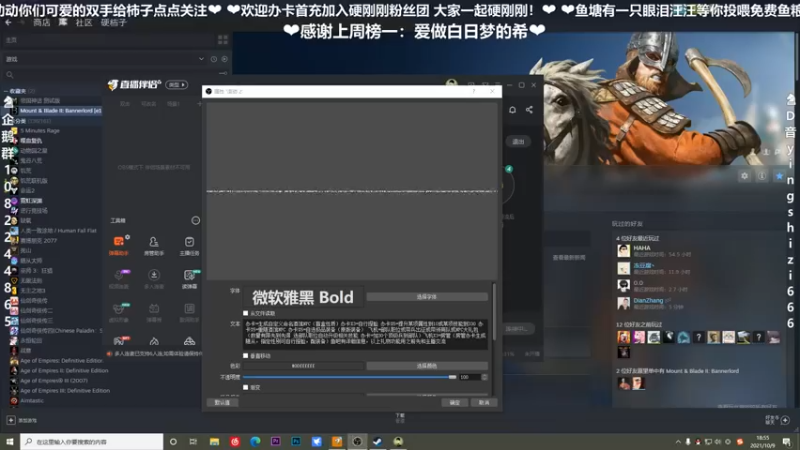Image resolution: width=800 pixels, height=450 pixels.
Task: Go back with the Steam back arrow
Action: click(x=8, y=22)
